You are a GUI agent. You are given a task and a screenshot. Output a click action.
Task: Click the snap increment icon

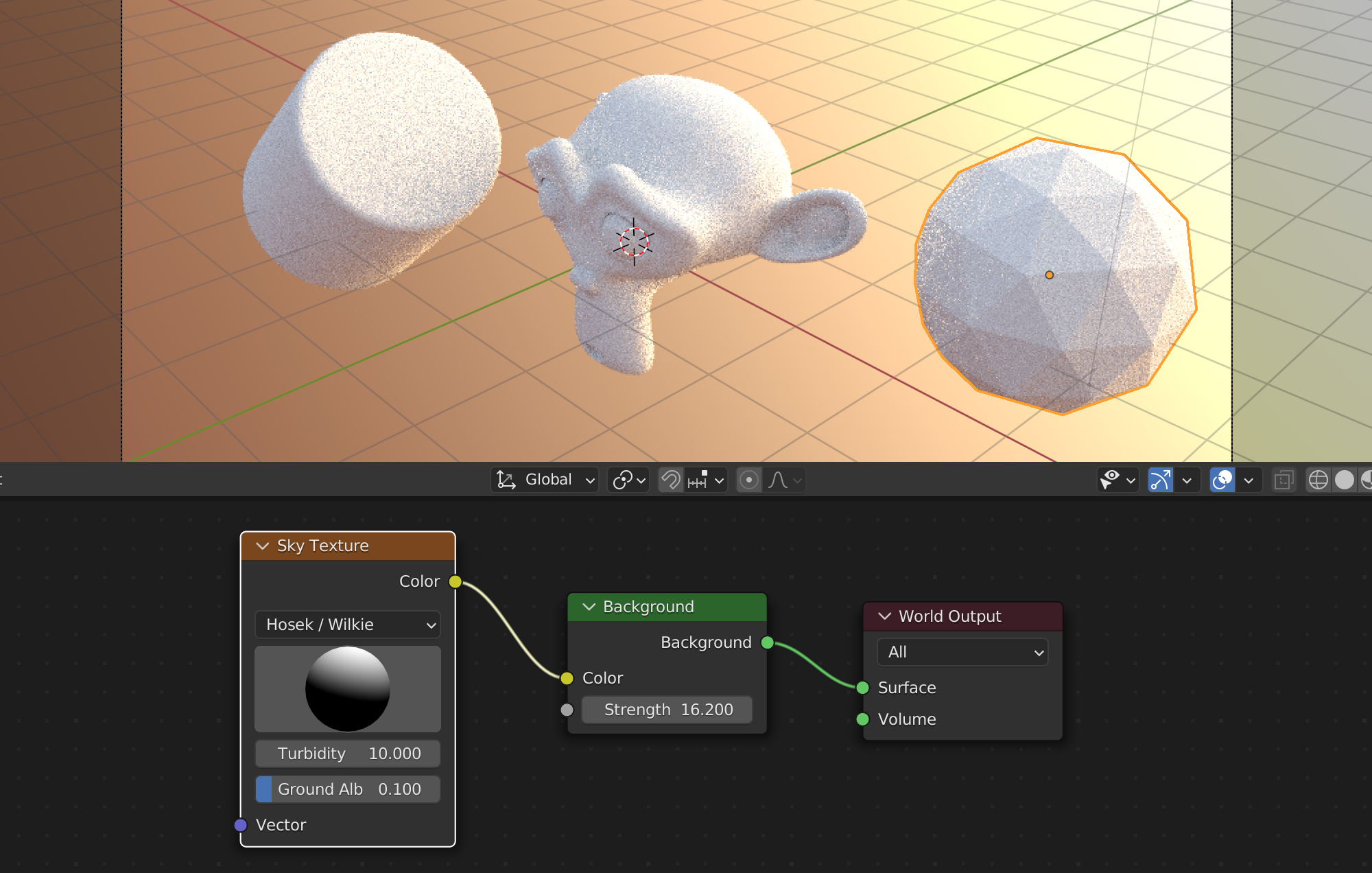tap(698, 480)
